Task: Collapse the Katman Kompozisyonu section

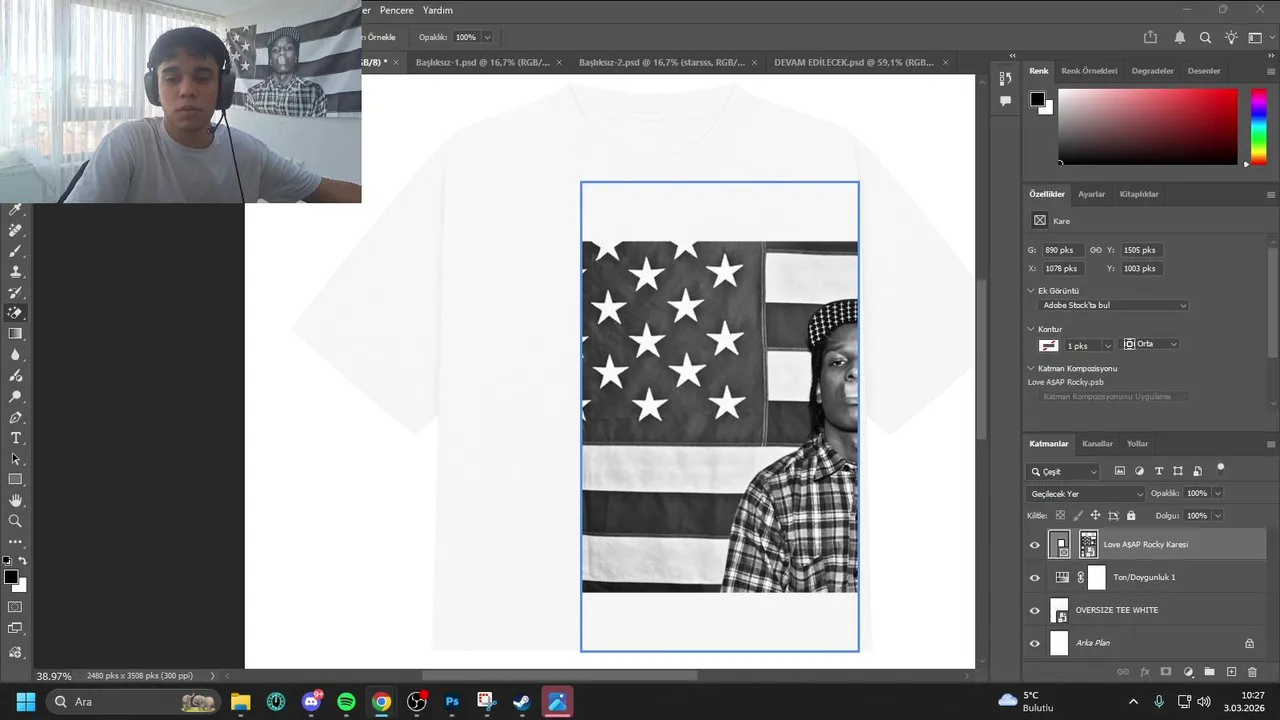Action: [x=1031, y=368]
